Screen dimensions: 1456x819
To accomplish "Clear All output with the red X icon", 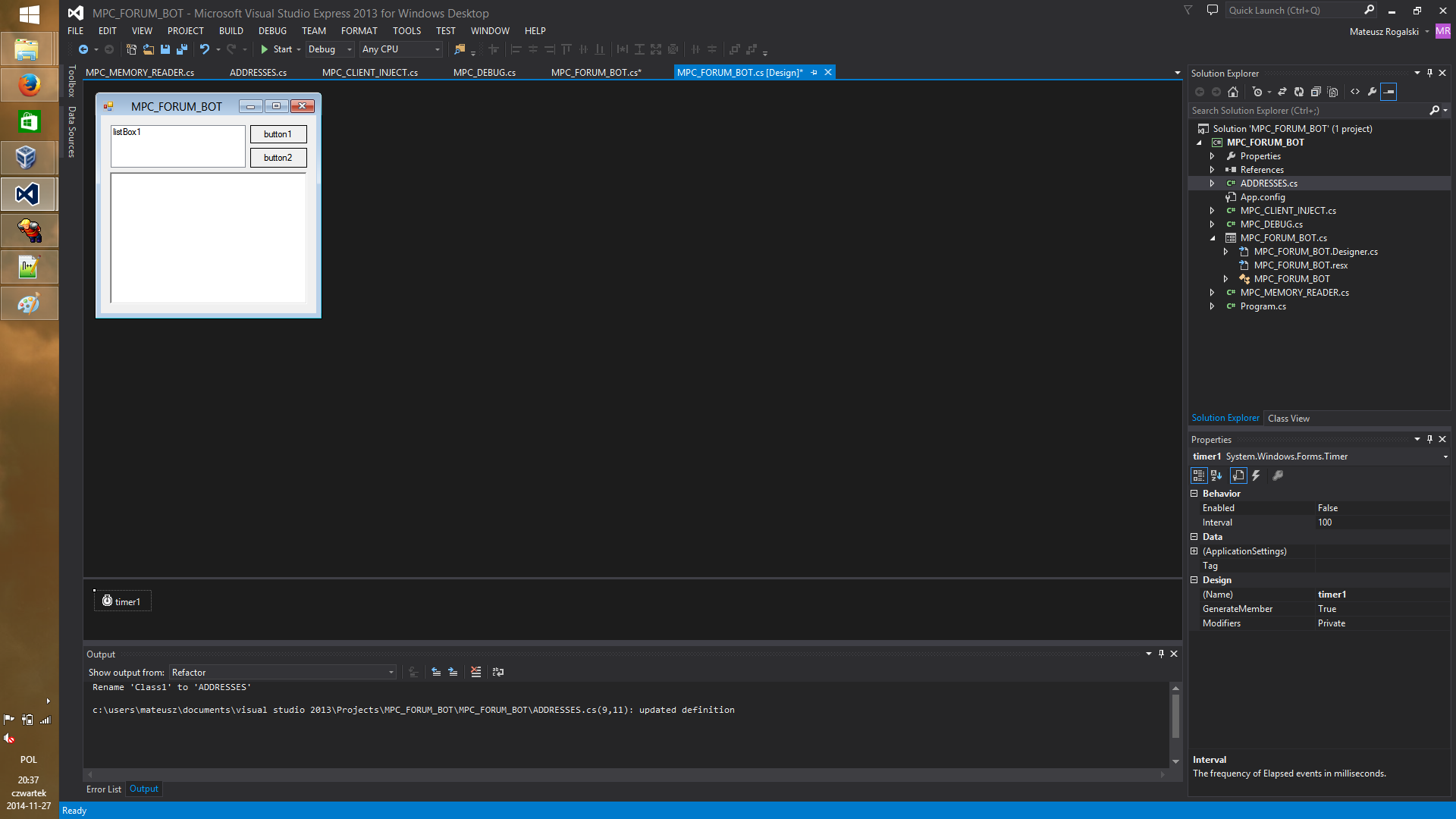I will [475, 672].
